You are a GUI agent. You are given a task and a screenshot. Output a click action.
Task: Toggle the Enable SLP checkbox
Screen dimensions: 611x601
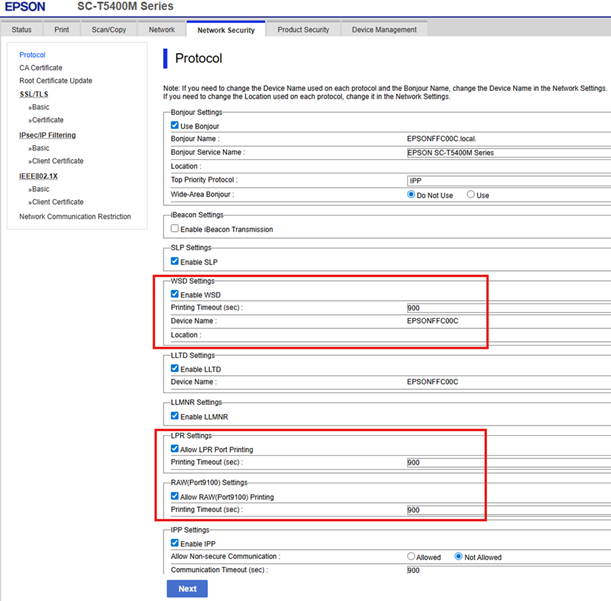[x=175, y=261]
